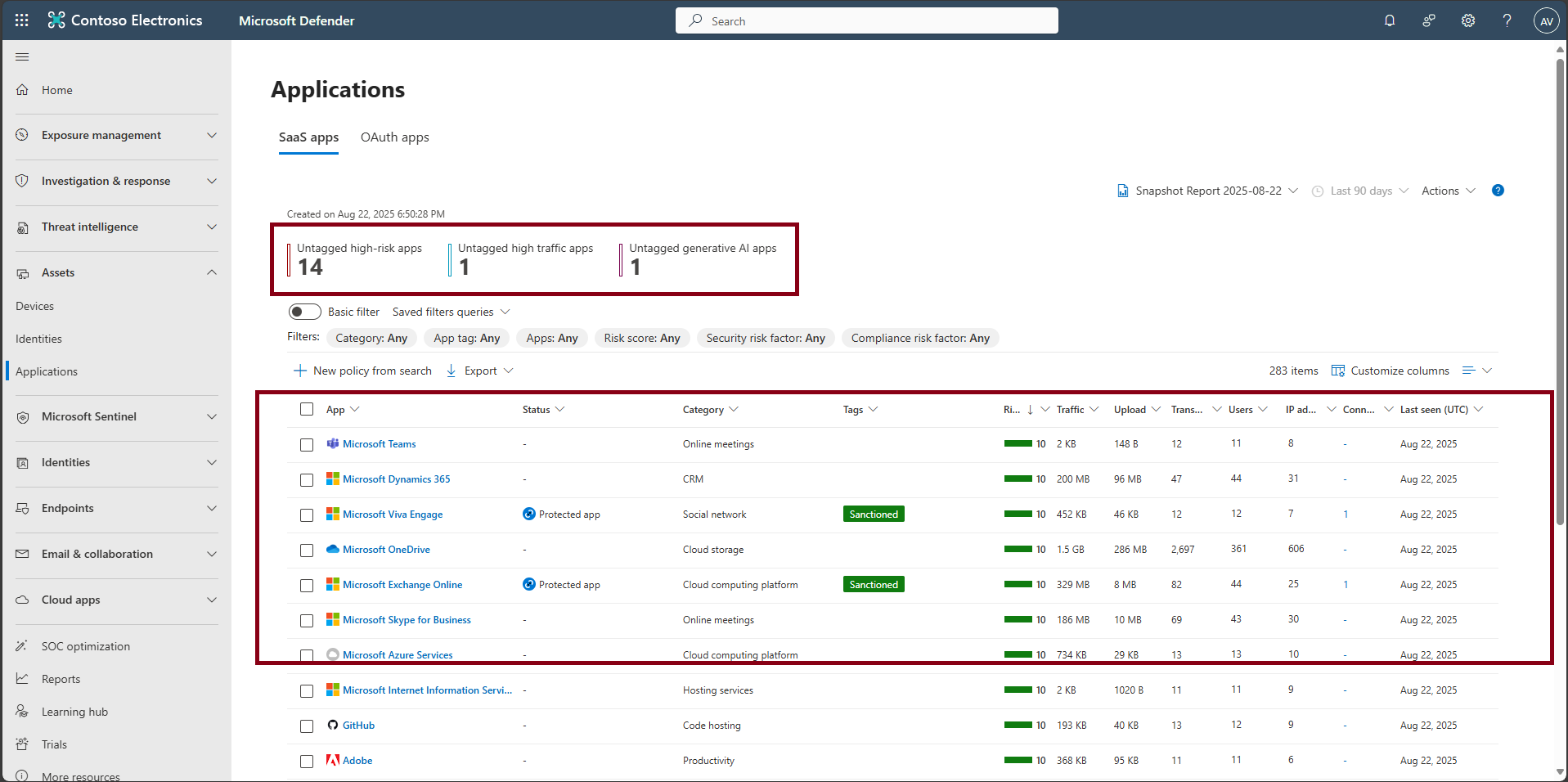Click the Microsoft Sentinel icon

pos(22,417)
